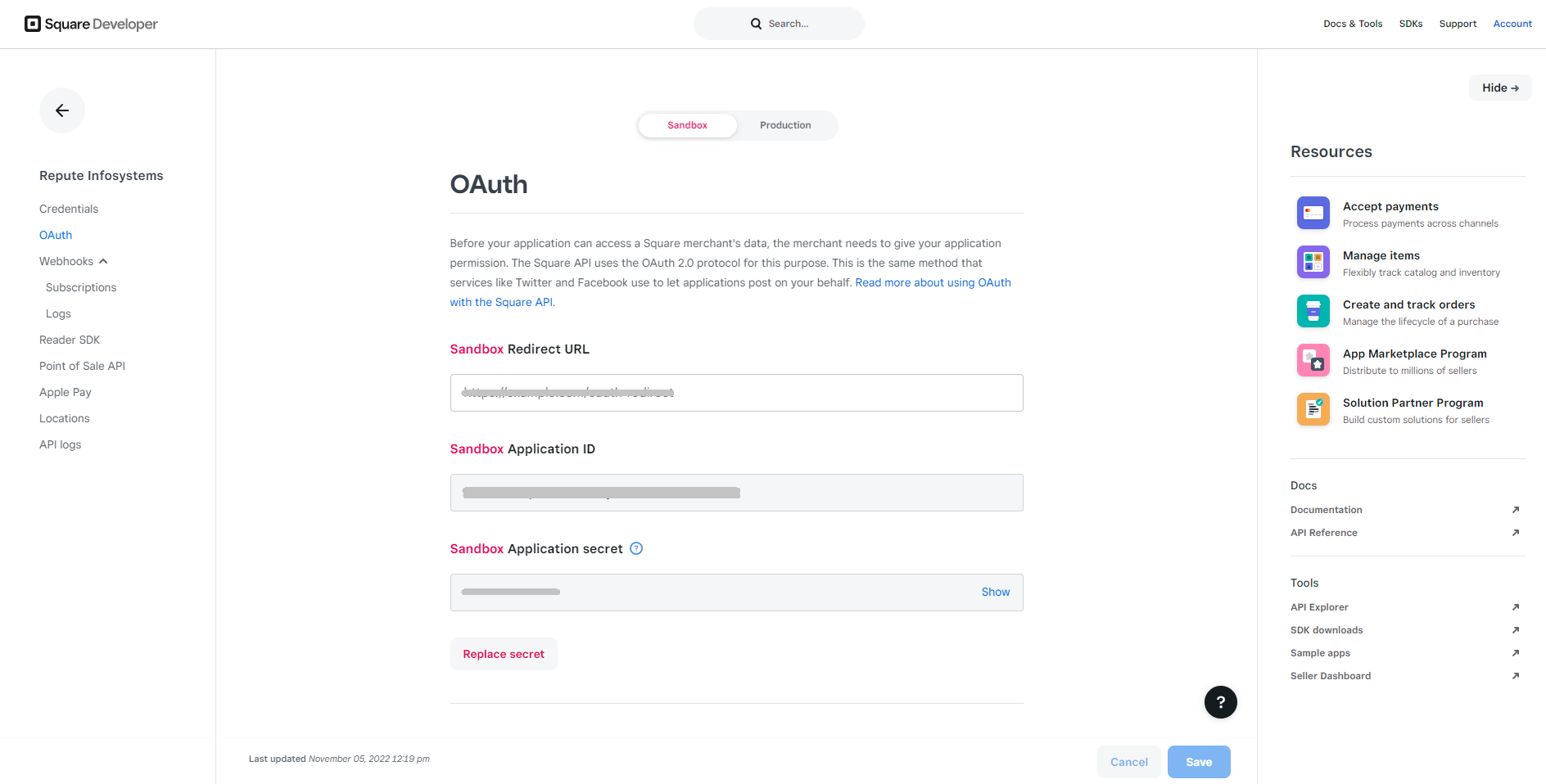Hide the Resources panel

1500,88
